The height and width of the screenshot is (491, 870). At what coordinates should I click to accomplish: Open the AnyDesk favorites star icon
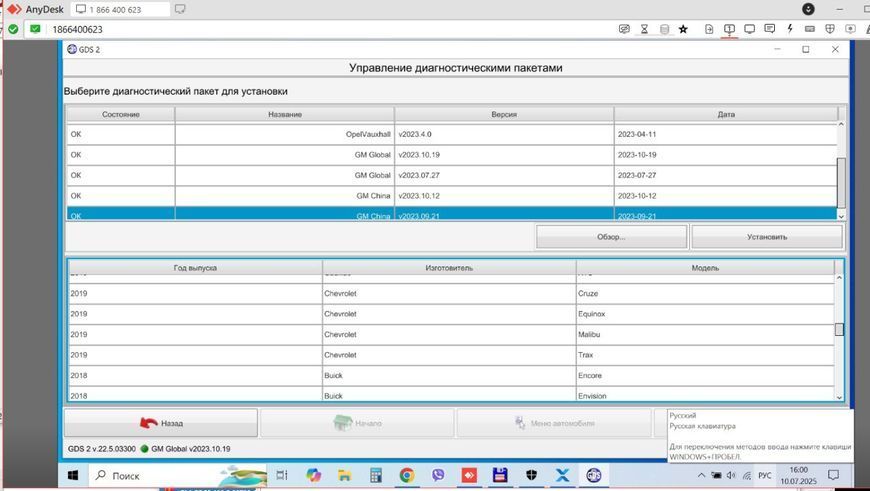click(x=683, y=29)
